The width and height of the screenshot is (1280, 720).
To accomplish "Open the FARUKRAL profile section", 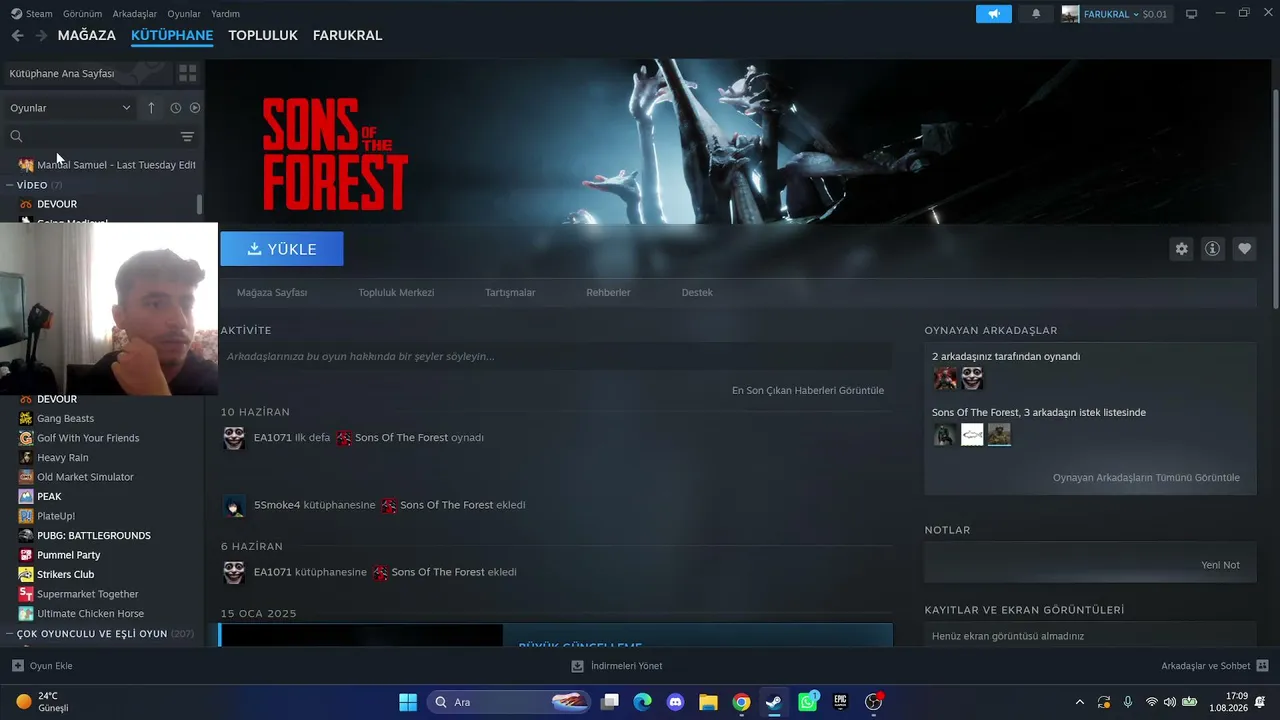I will (x=347, y=35).
